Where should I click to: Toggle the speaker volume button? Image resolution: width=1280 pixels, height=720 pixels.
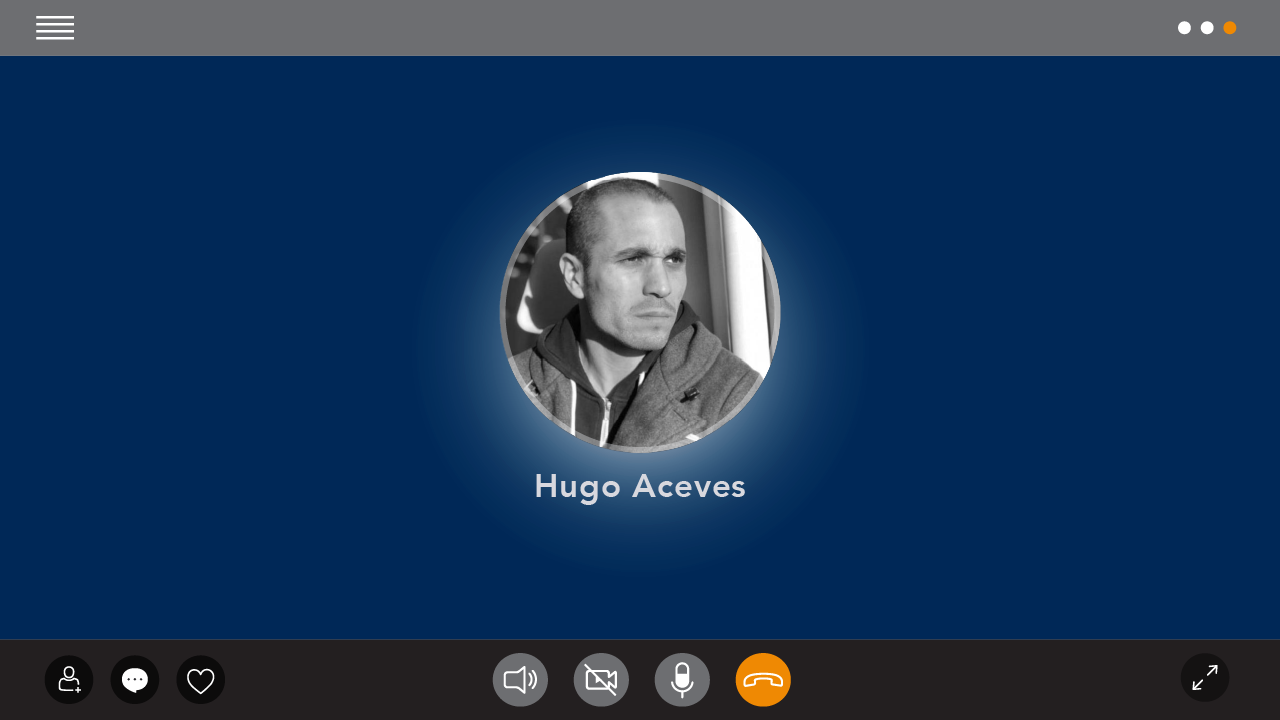(520, 680)
